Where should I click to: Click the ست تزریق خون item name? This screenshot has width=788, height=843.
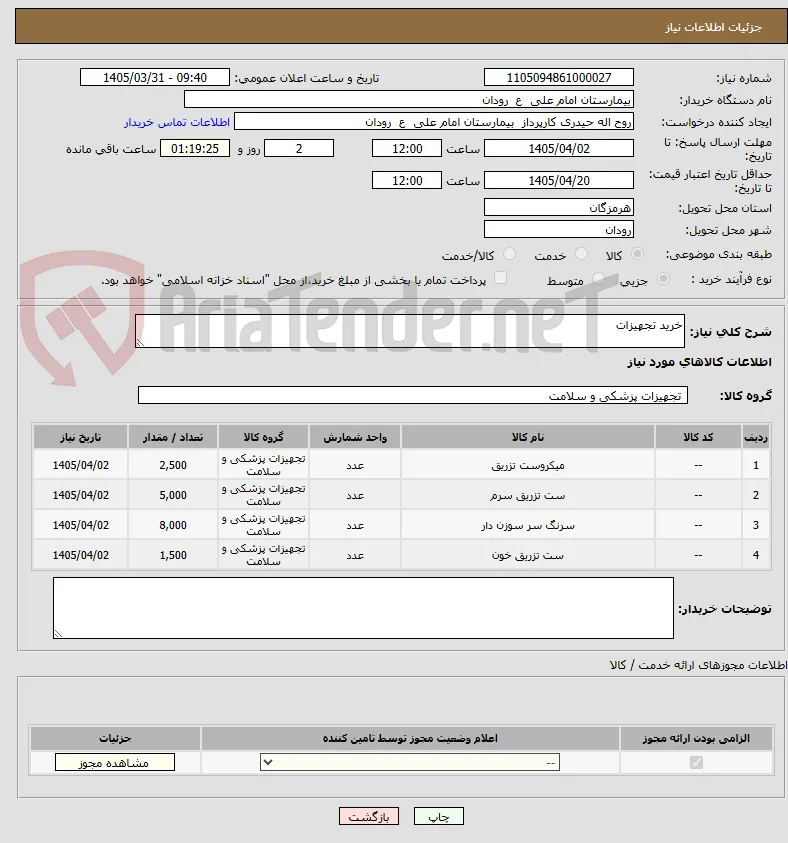click(x=528, y=556)
